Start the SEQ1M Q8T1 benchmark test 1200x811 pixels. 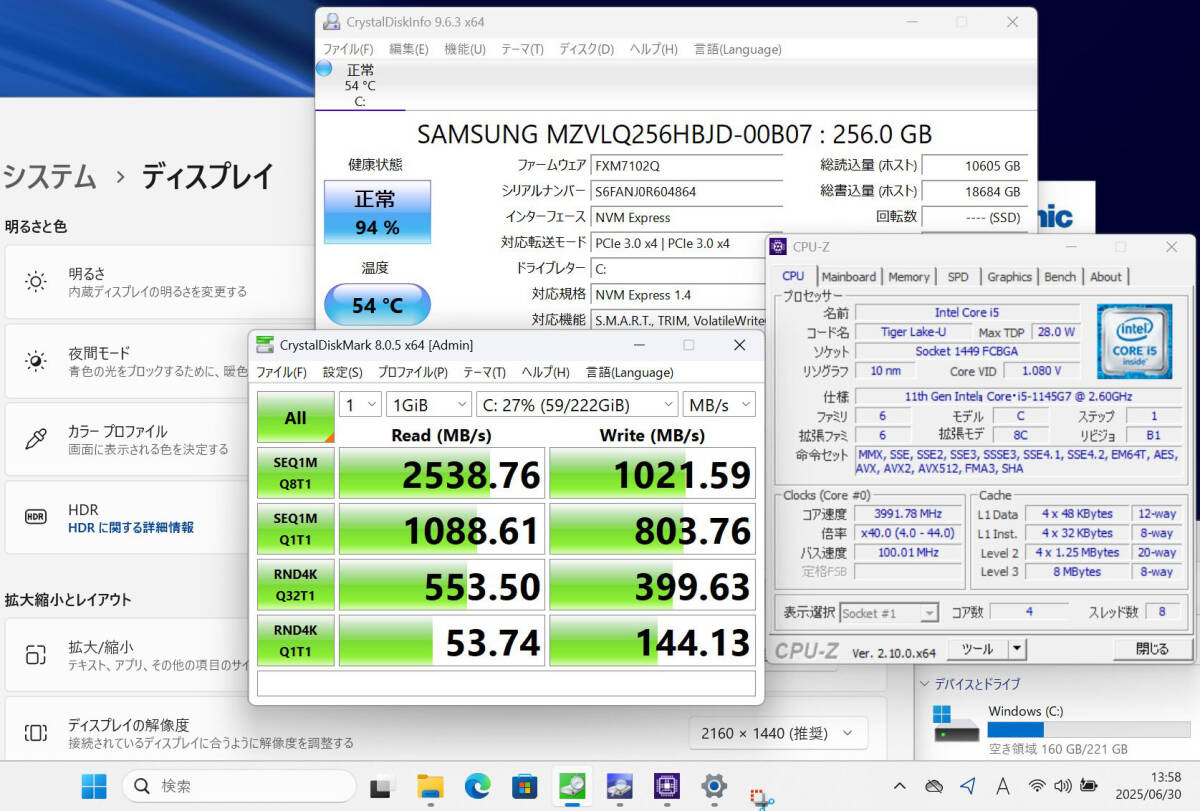click(x=295, y=473)
